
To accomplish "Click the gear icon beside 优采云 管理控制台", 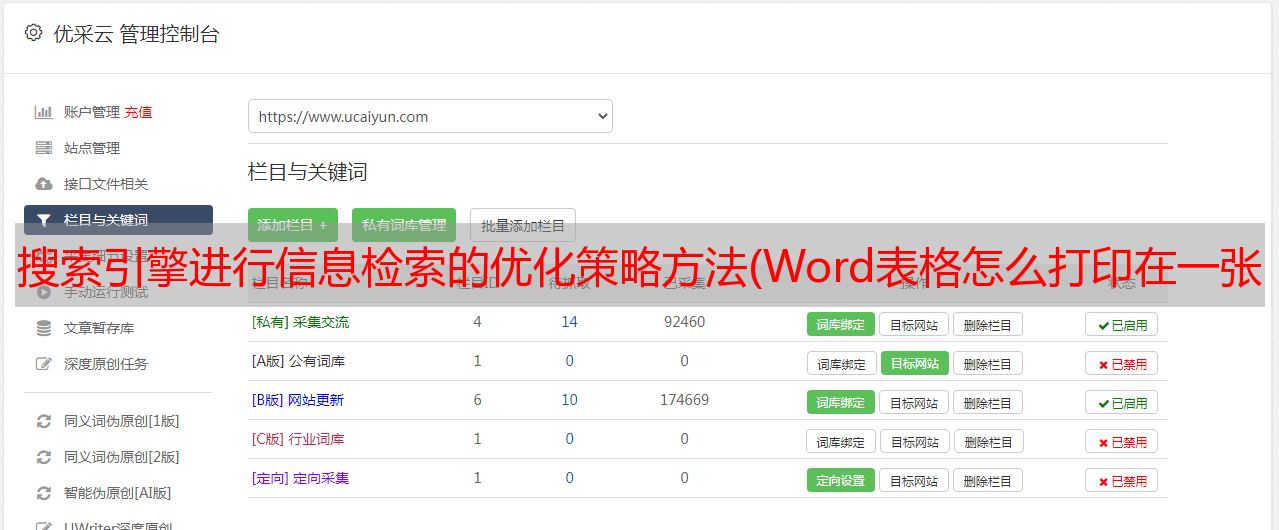I will click(x=33, y=33).
